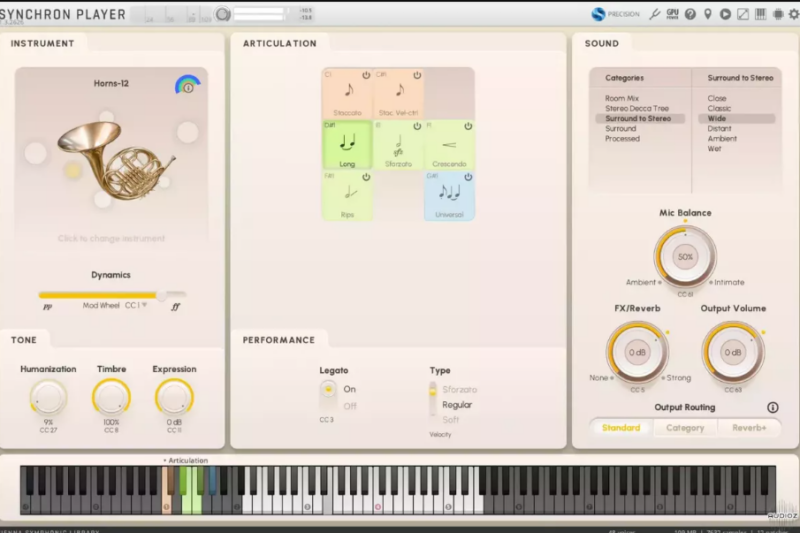This screenshot has width=800, height=533.
Task: Select Surround to Stereo category
Action: 640,118
